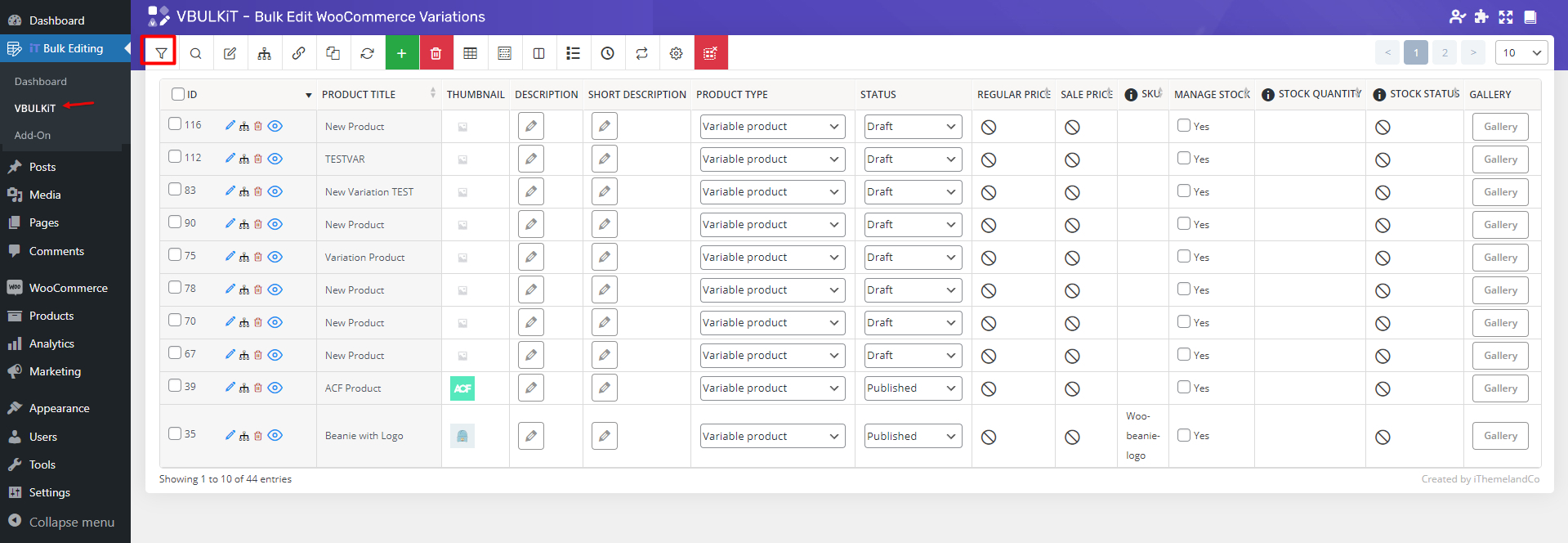The height and width of the screenshot is (543, 1568).
Task: Open status dropdown for ACF Product
Action: (913, 388)
